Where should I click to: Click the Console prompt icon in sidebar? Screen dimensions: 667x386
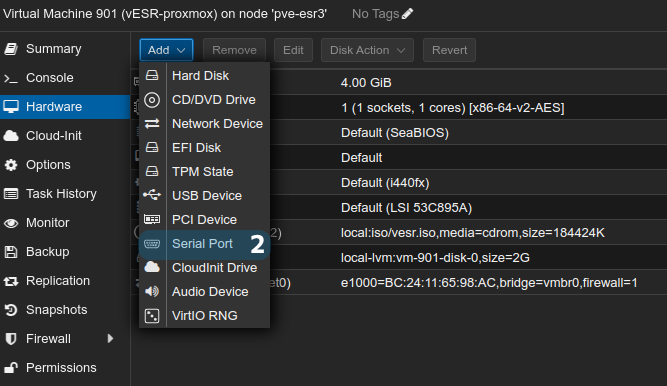pos(11,78)
